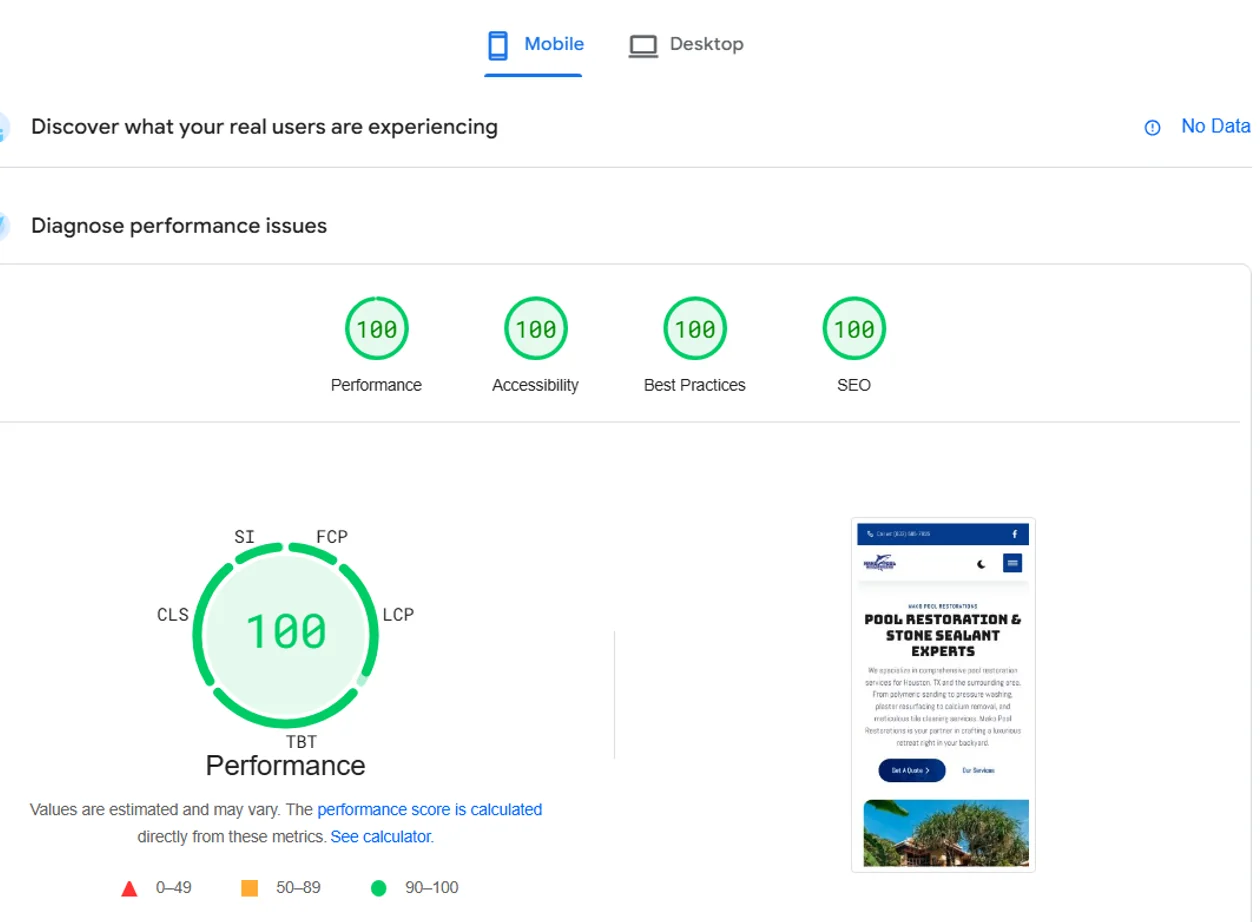Click the orange square 50–89 legend icon
The image size is (1260, 922).
tap(250, 888)
